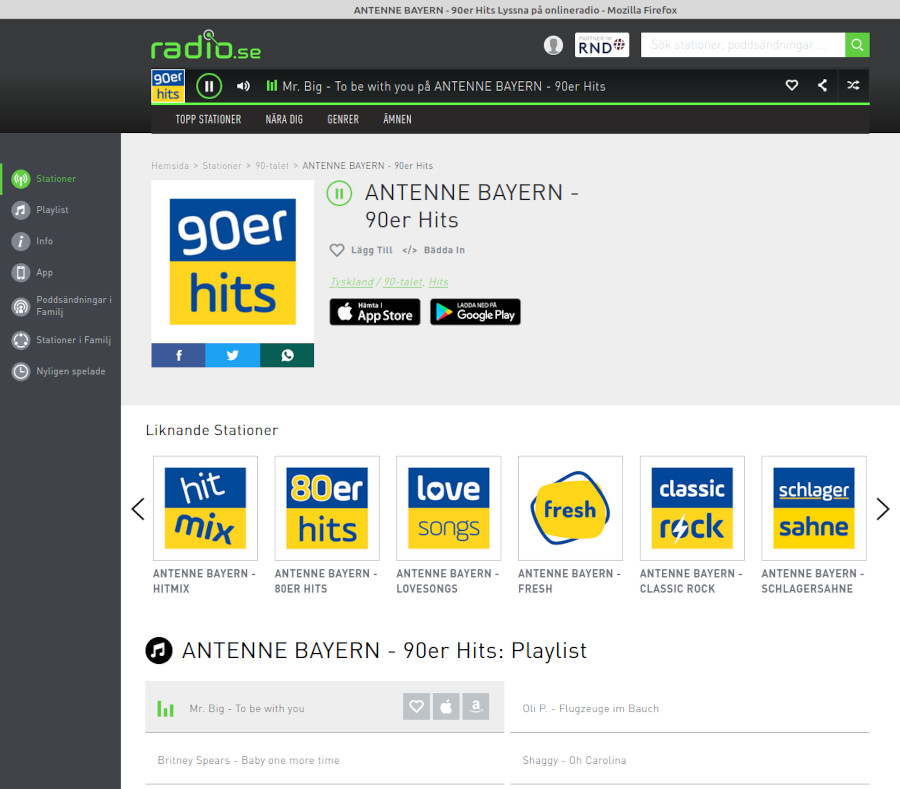Pause using the button beside the station title

click(339, 193)
